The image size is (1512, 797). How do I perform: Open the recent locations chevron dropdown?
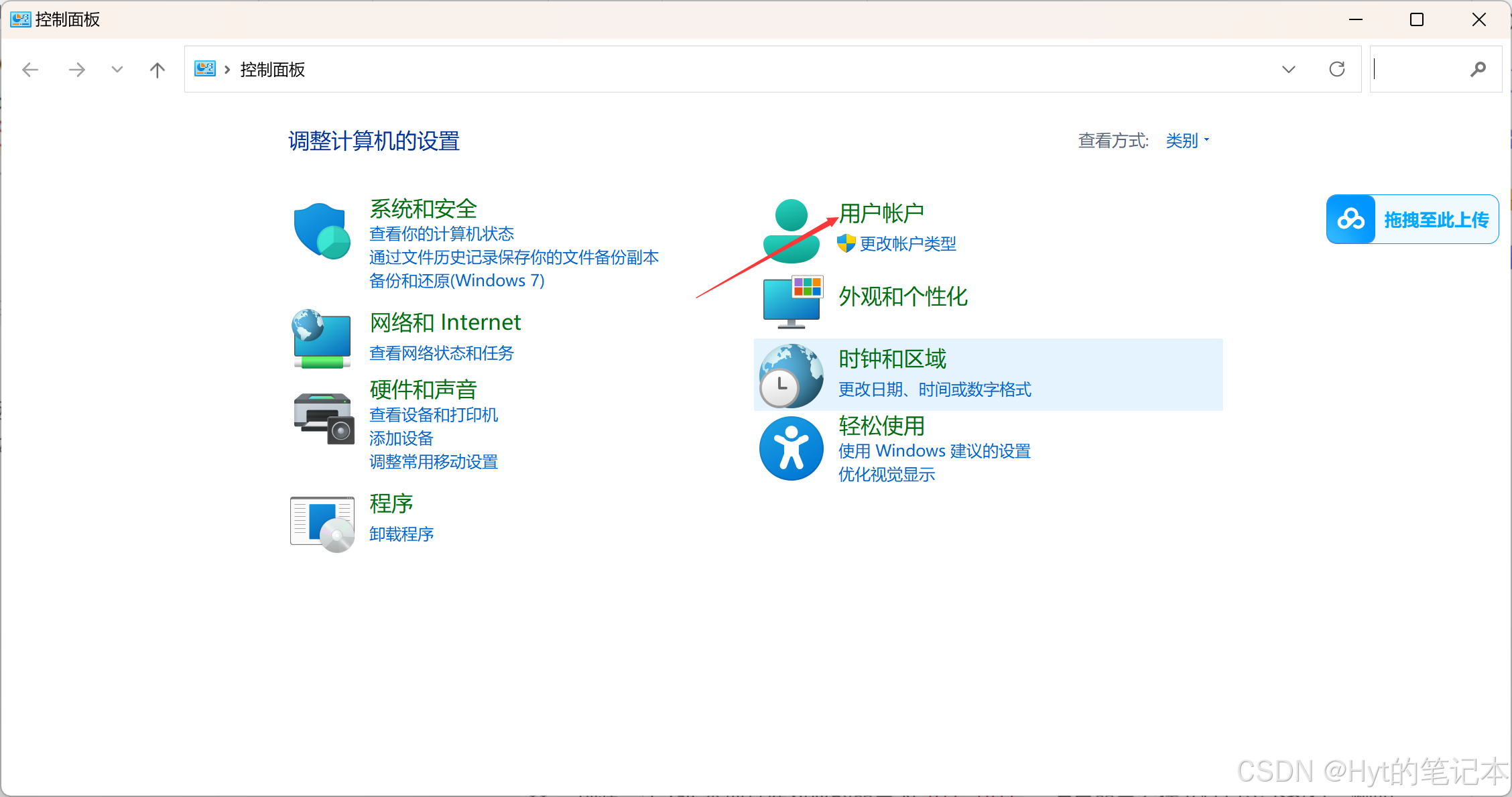(117, 70)
